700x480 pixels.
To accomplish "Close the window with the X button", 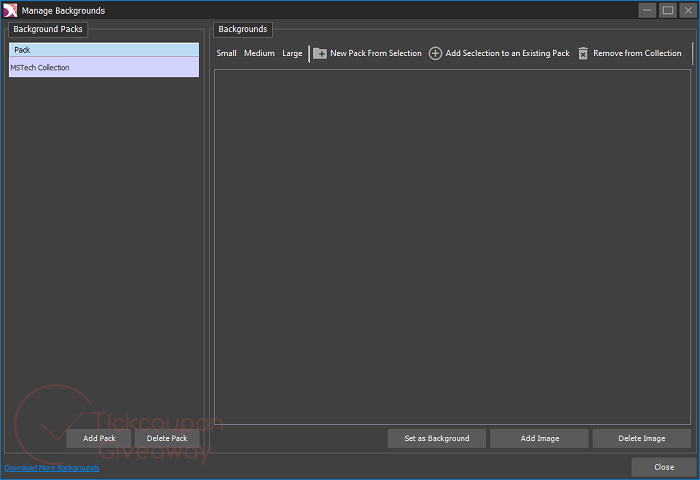I will pos(688,10).
